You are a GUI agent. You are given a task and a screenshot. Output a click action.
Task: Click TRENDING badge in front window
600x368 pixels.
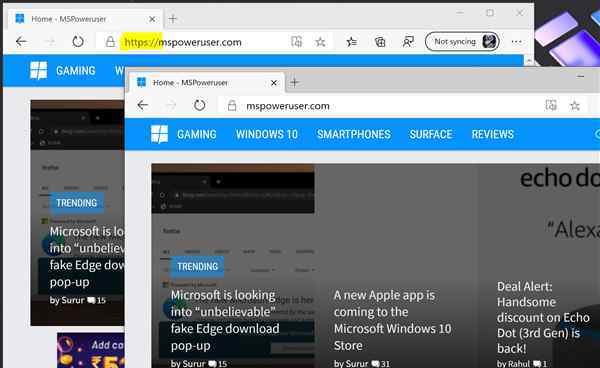click(197, 267)
